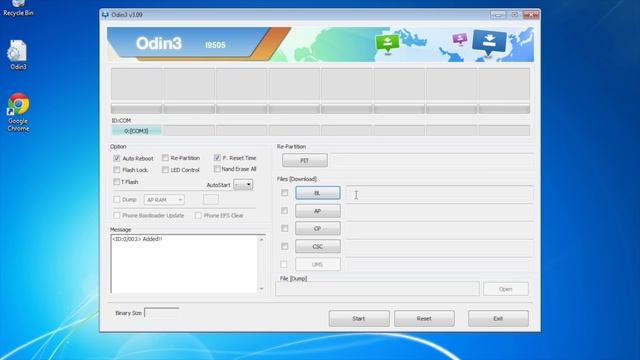Click the CP file button
The width and height of the screenshot is (640, 360).
point(318,229)
